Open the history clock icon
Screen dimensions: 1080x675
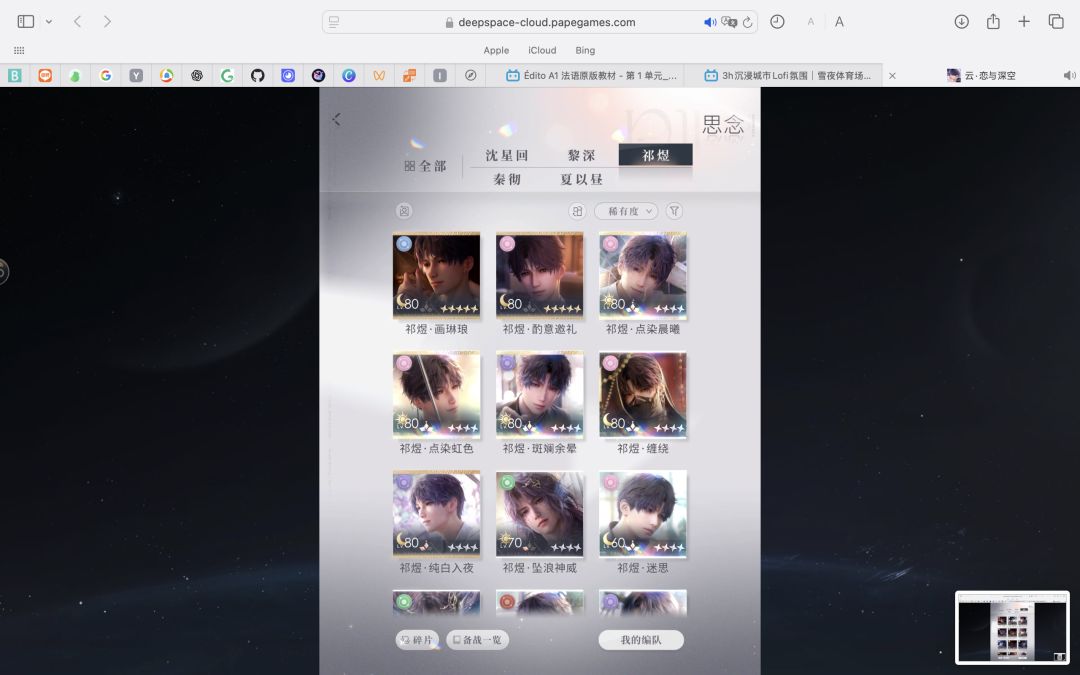coord(777,22)
